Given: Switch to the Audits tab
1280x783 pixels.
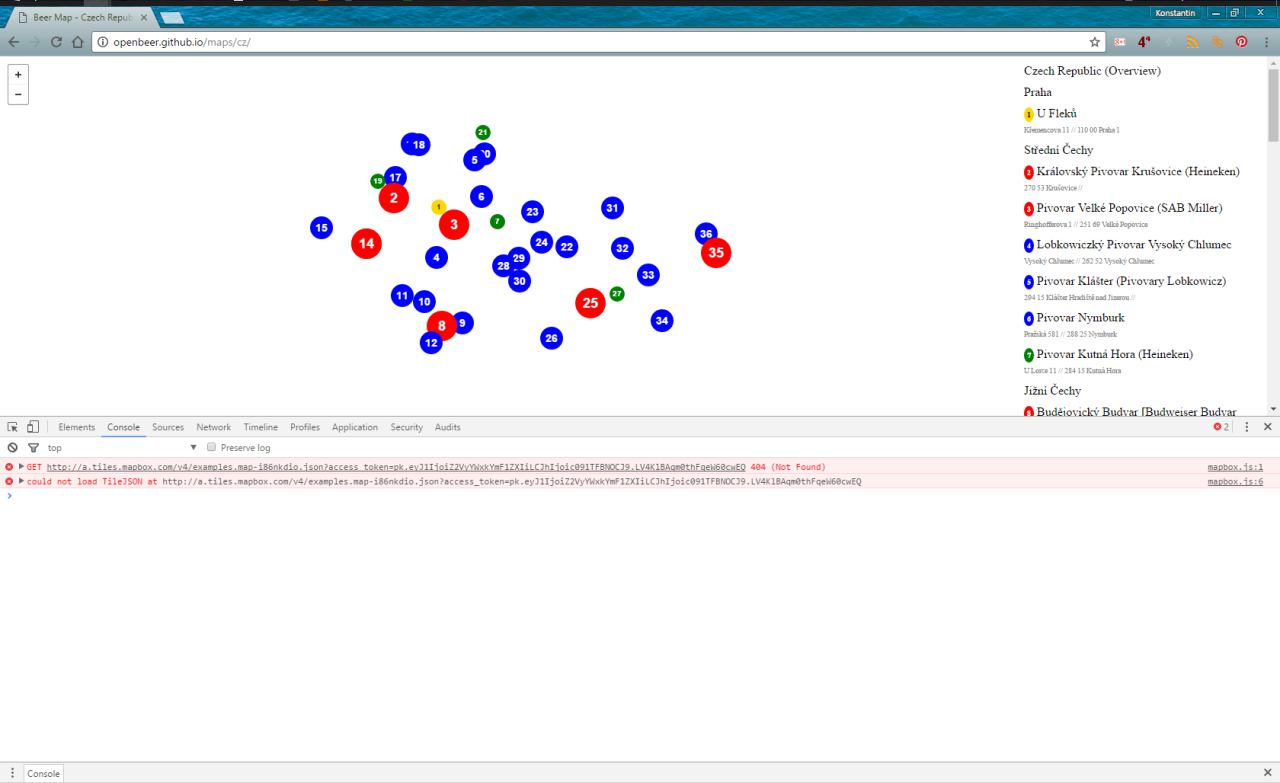Looking at the screenshot, I should (x=448, y=427).
